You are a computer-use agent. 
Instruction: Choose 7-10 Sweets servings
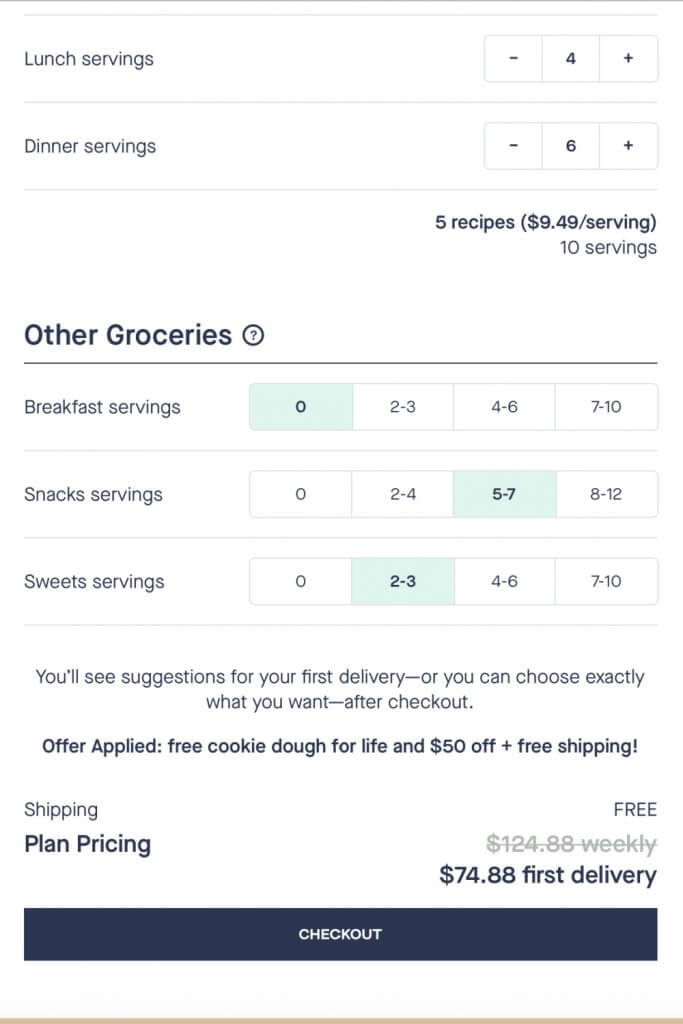tap(606, 581)
